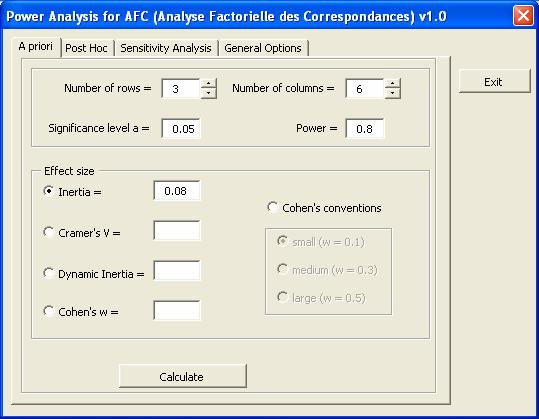
Task: Select the Cramer's V radio option
Action: click(x=48, y=232)
